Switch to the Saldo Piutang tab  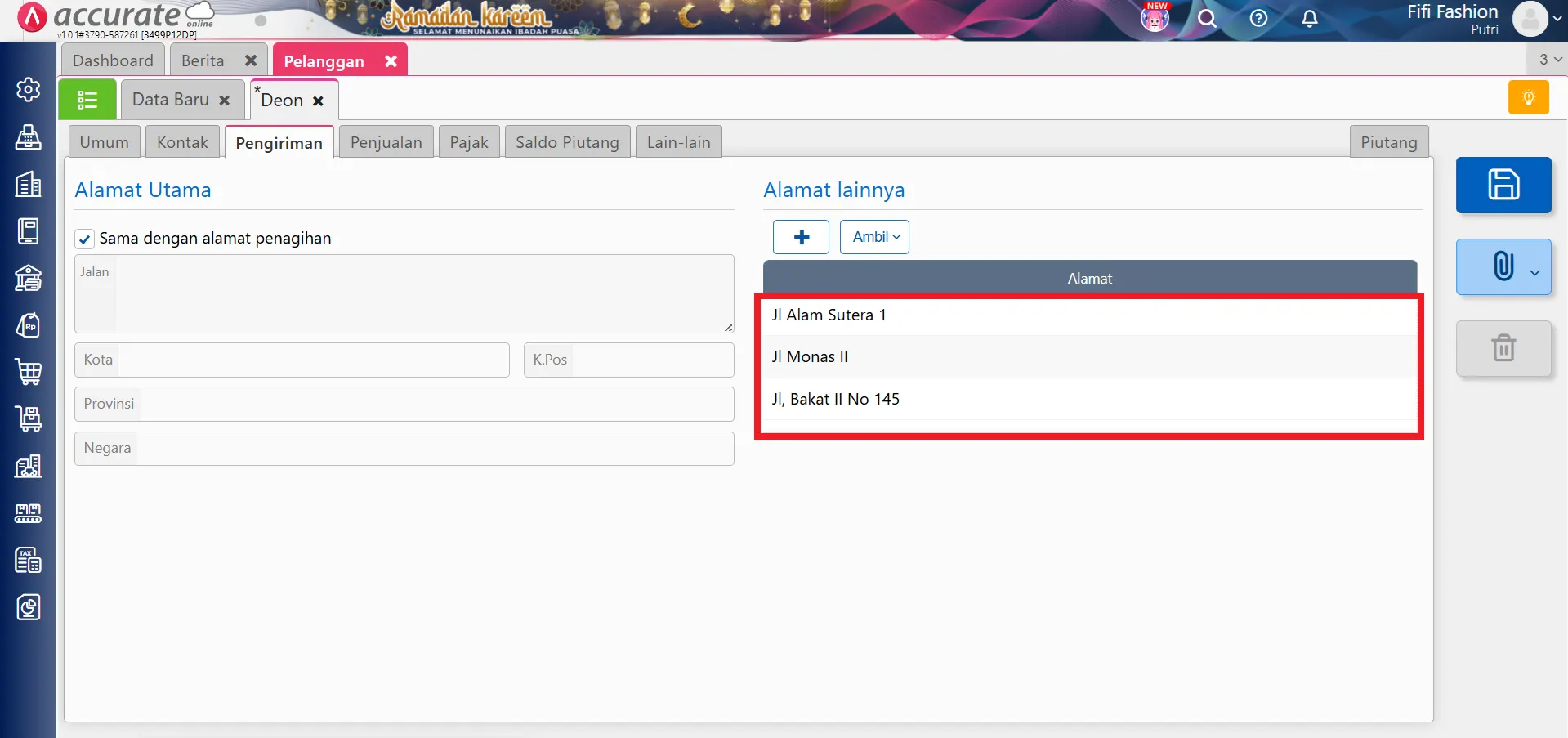567,142
